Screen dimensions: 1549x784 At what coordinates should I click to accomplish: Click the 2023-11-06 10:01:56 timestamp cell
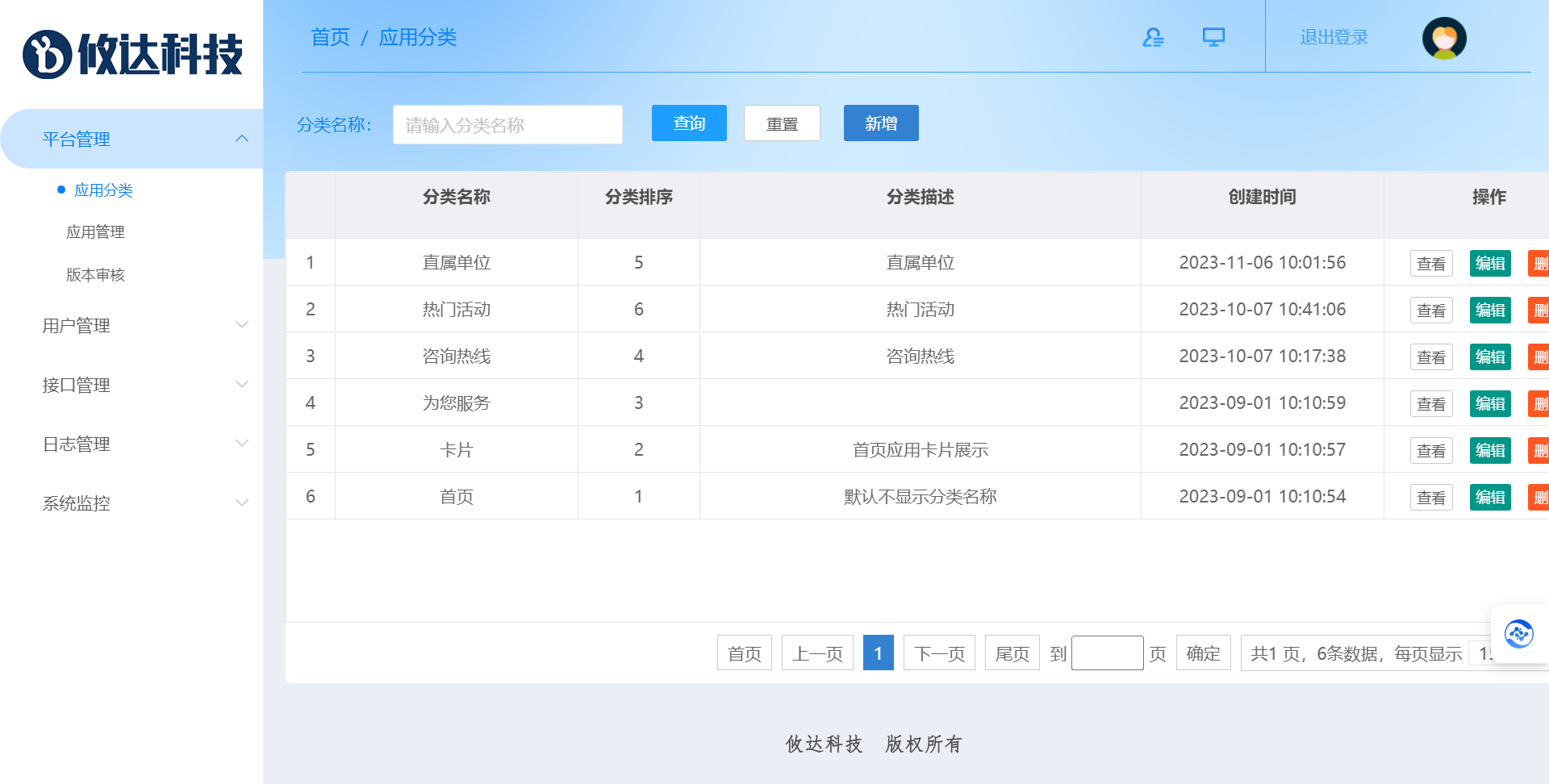coord(1263,262)
